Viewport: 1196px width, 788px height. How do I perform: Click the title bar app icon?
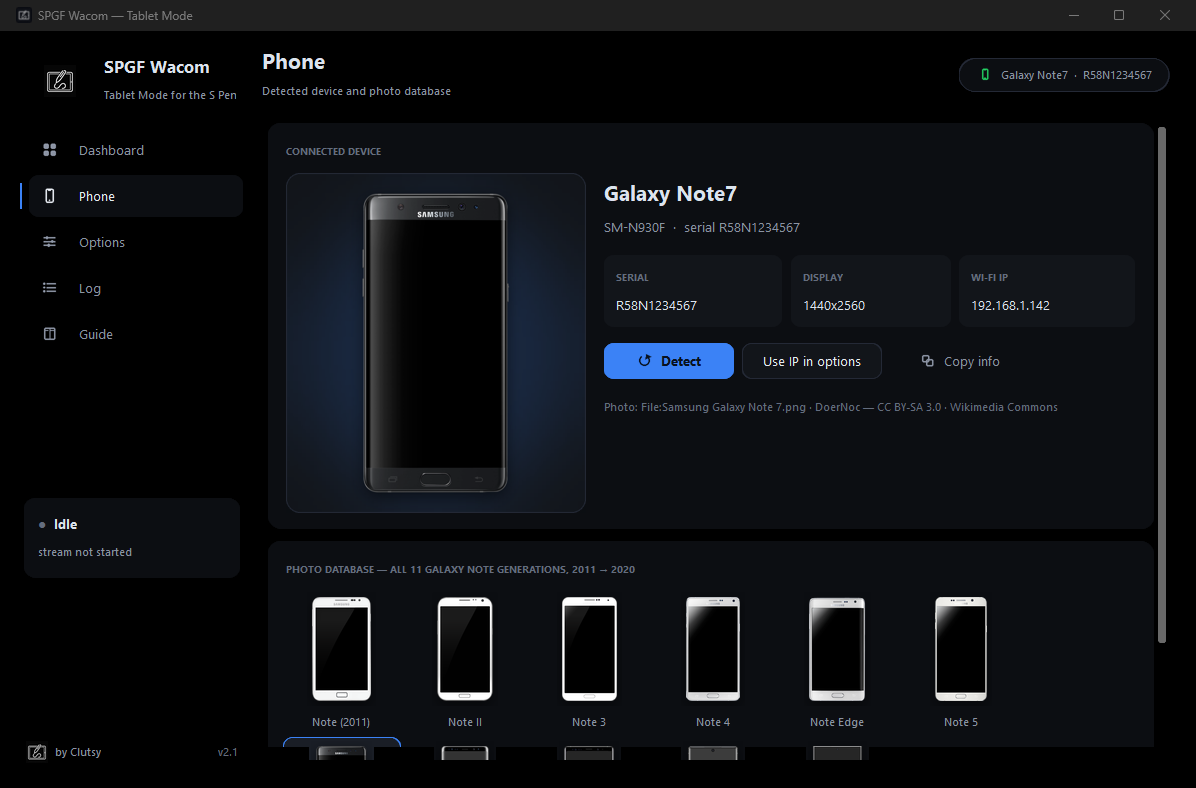pyautogui.click(x=24, y=15)
